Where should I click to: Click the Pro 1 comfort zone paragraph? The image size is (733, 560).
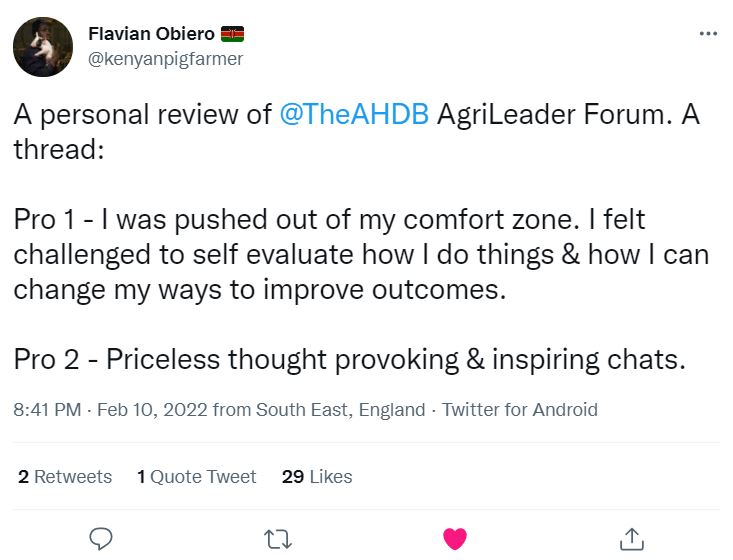click(x=360, y=254)
